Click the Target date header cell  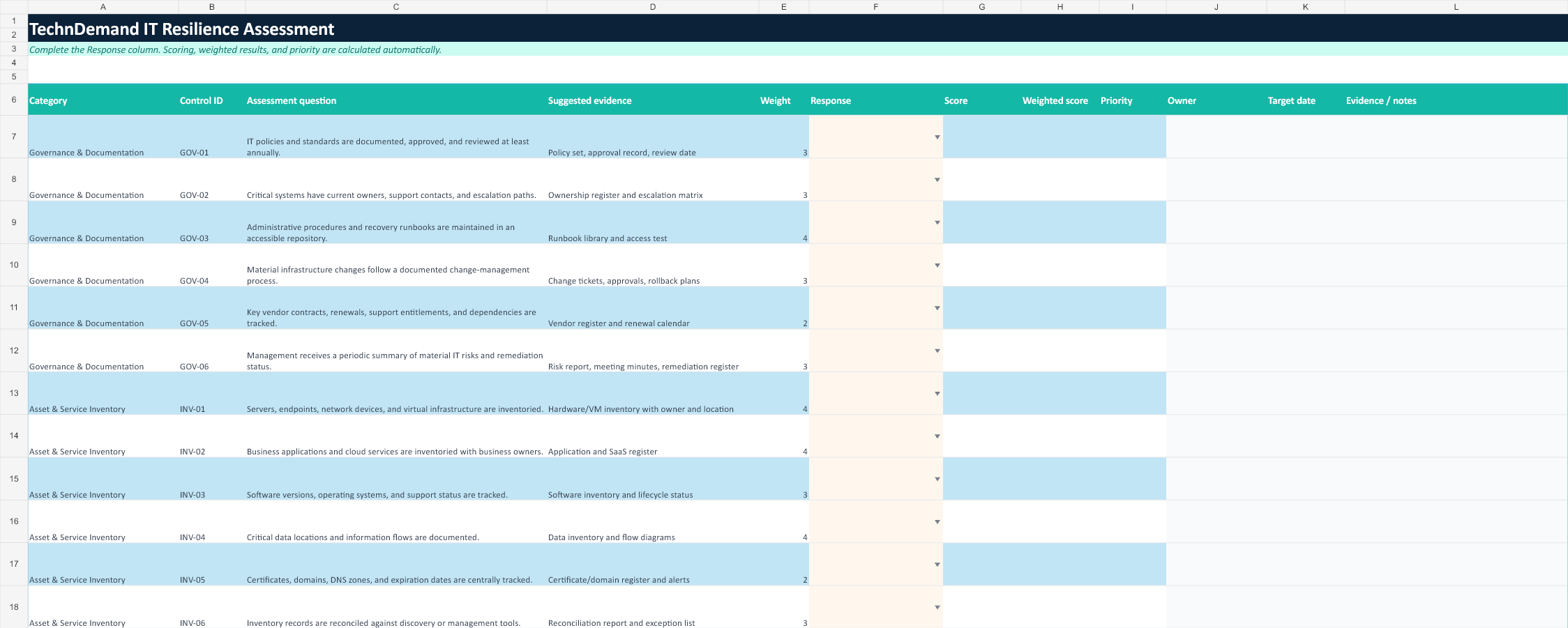1306,100
